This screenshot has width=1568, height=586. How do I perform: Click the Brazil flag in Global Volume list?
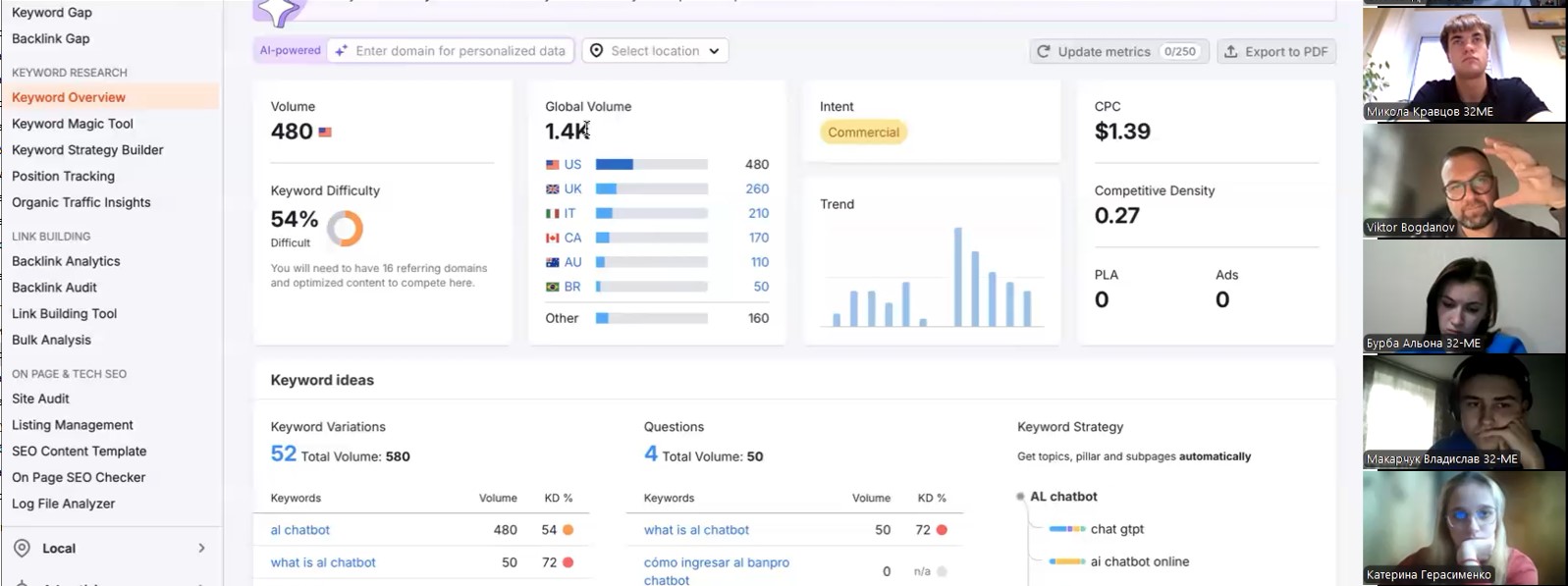pos(553,288)
